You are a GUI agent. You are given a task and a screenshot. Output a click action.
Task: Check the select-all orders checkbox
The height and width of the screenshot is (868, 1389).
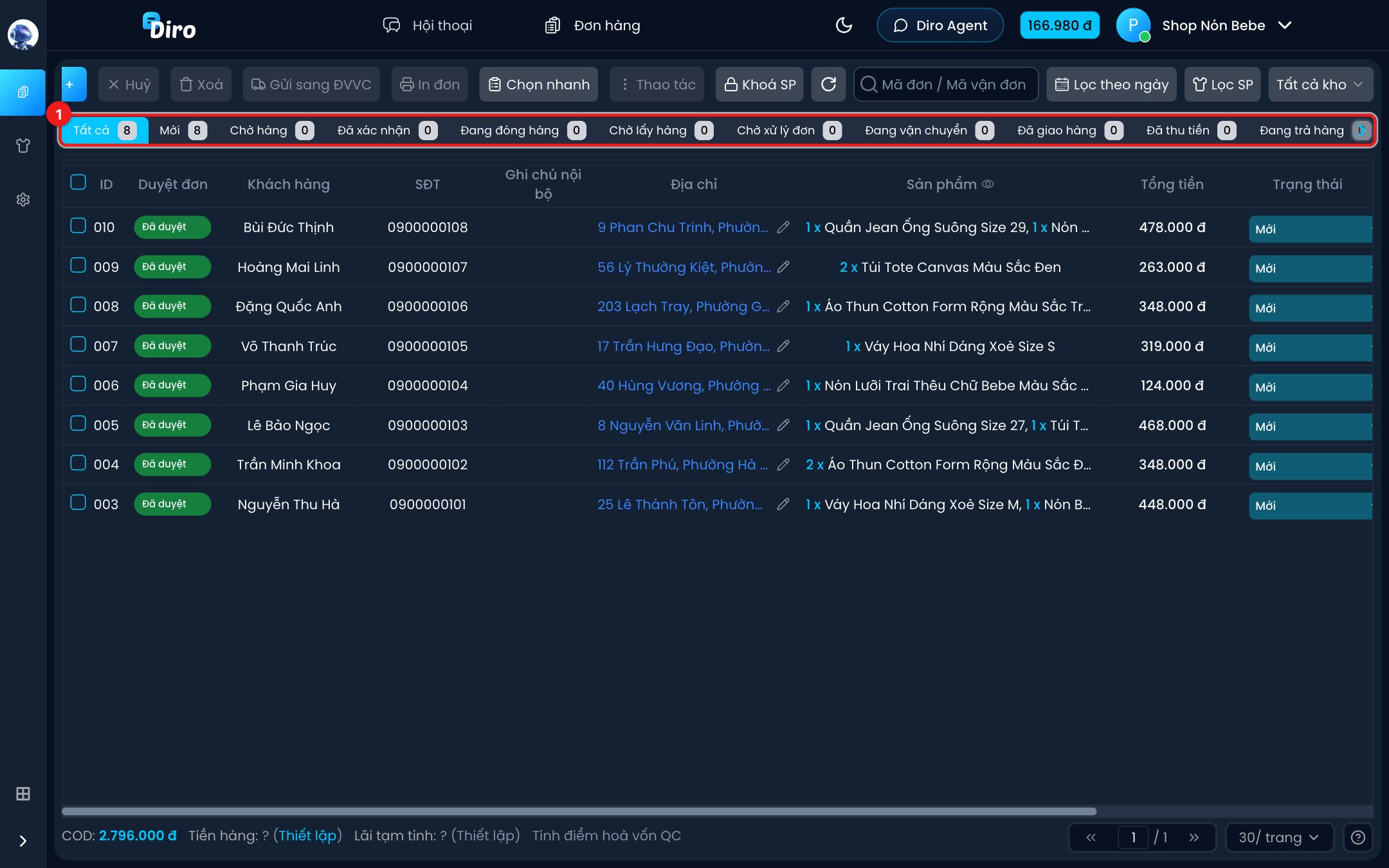point(78,182)
